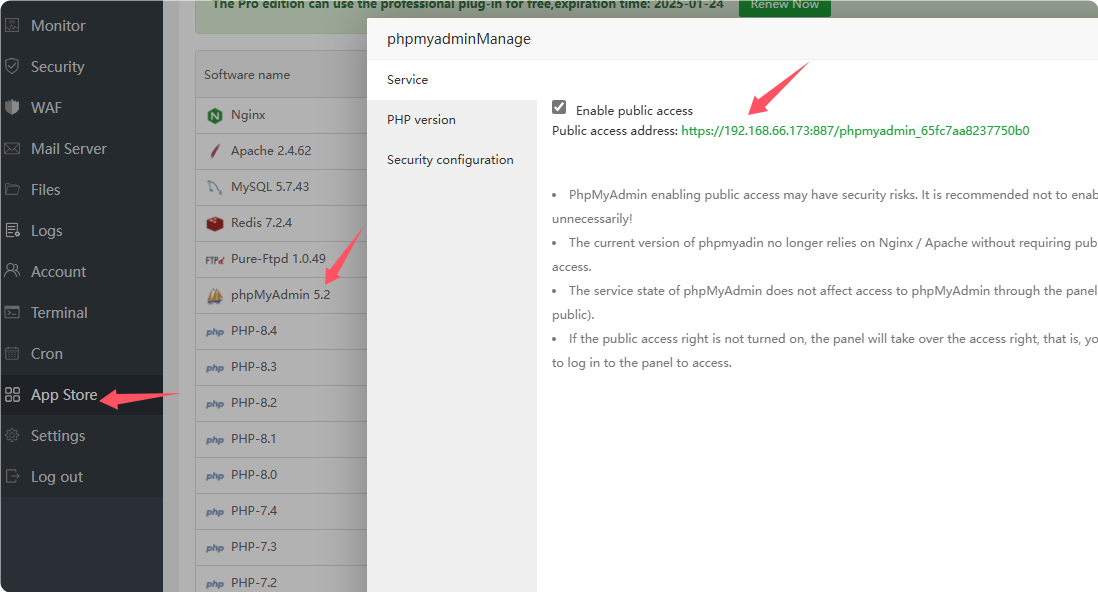Click the Files folder icon

(12, 189)
